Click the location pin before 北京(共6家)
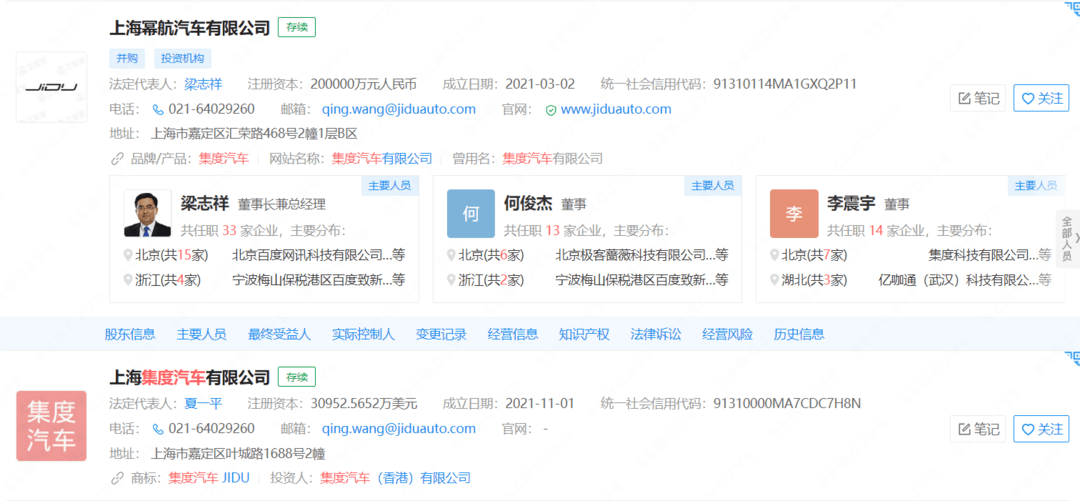 tap(451, 255)
